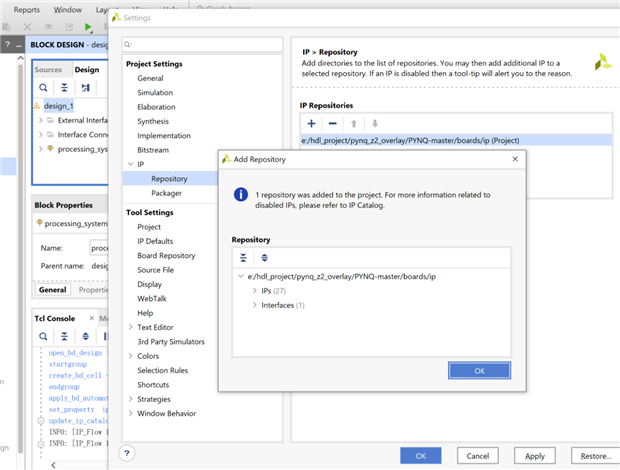This screenshot has height=470, width=620.
Task: Click Apply in Settings dialog
Action: coord(535,456)
